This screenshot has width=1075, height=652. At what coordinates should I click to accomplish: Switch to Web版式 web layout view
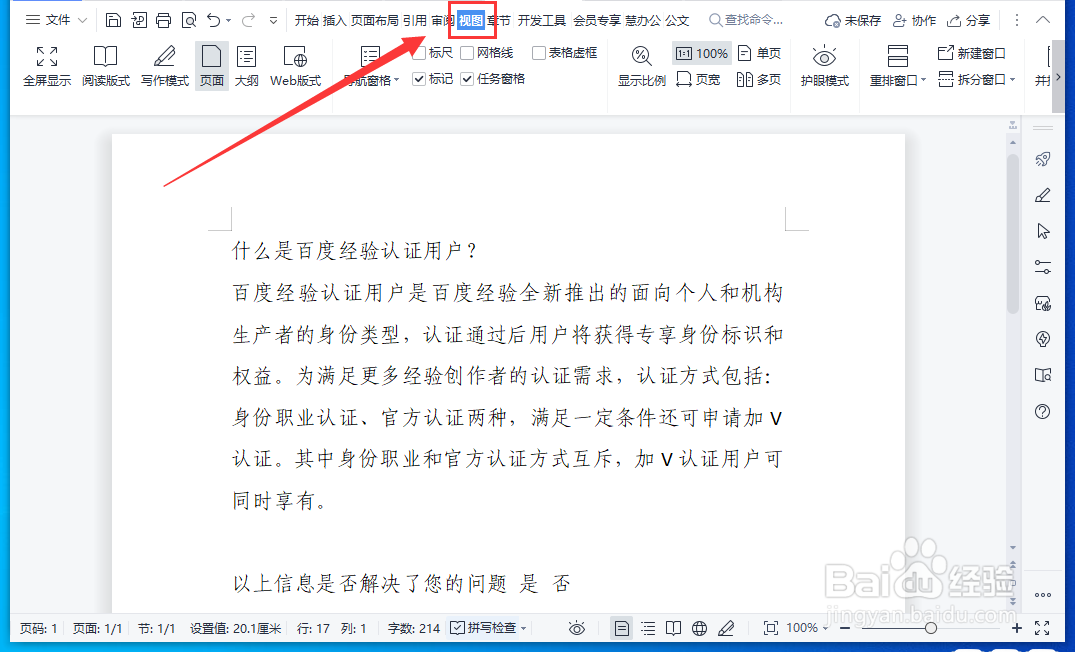click(294, 65)
